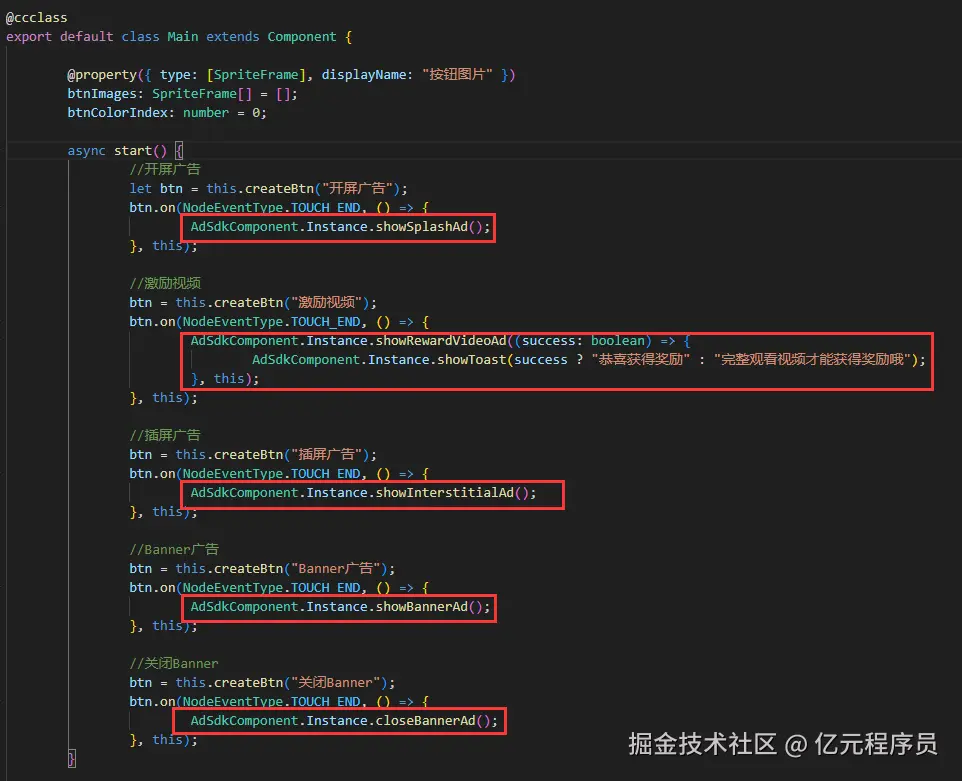Click the let keyword before btn
The image size is (962, 781).
point(140,189)
